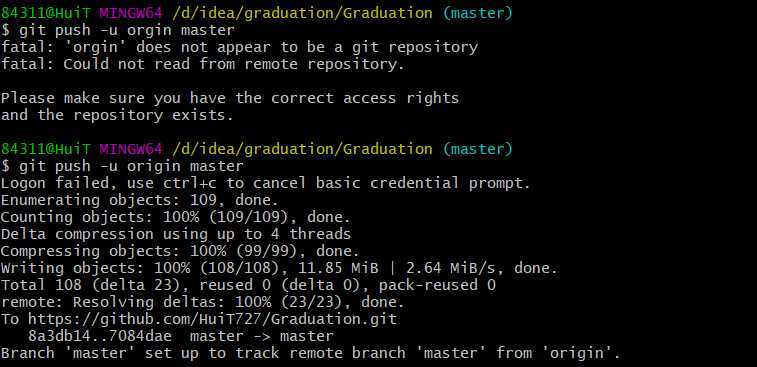Click the first cyan (master) branch indicator
This screenshot has height=367, width=757.
coord(477,13)
